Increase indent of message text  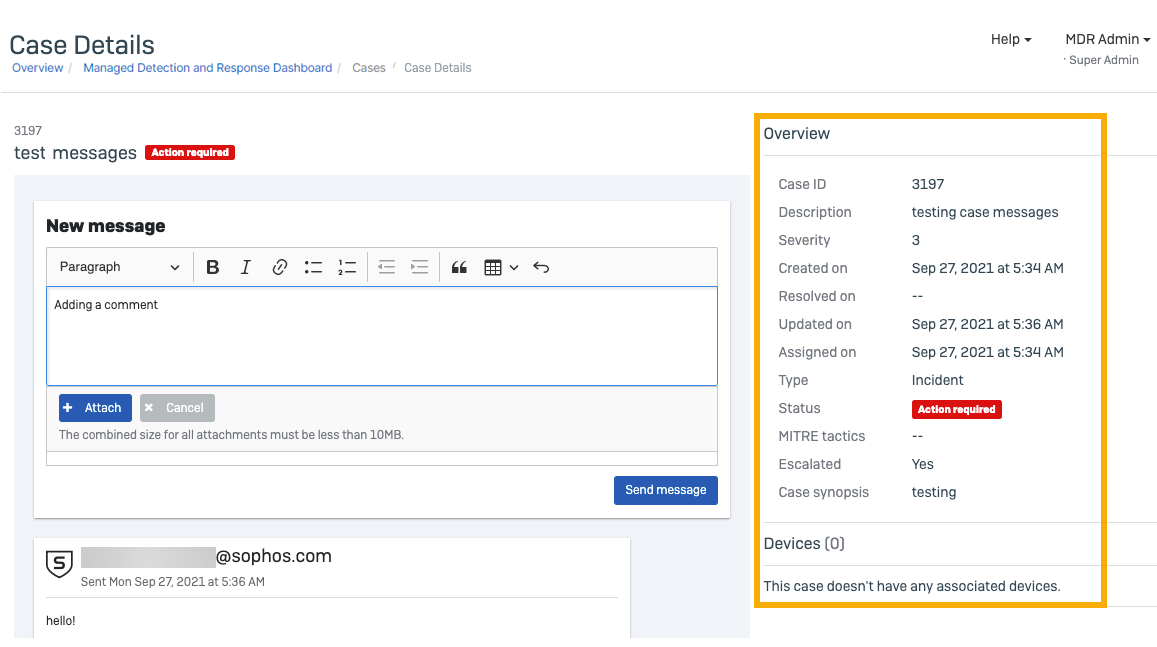coord(420,267)
